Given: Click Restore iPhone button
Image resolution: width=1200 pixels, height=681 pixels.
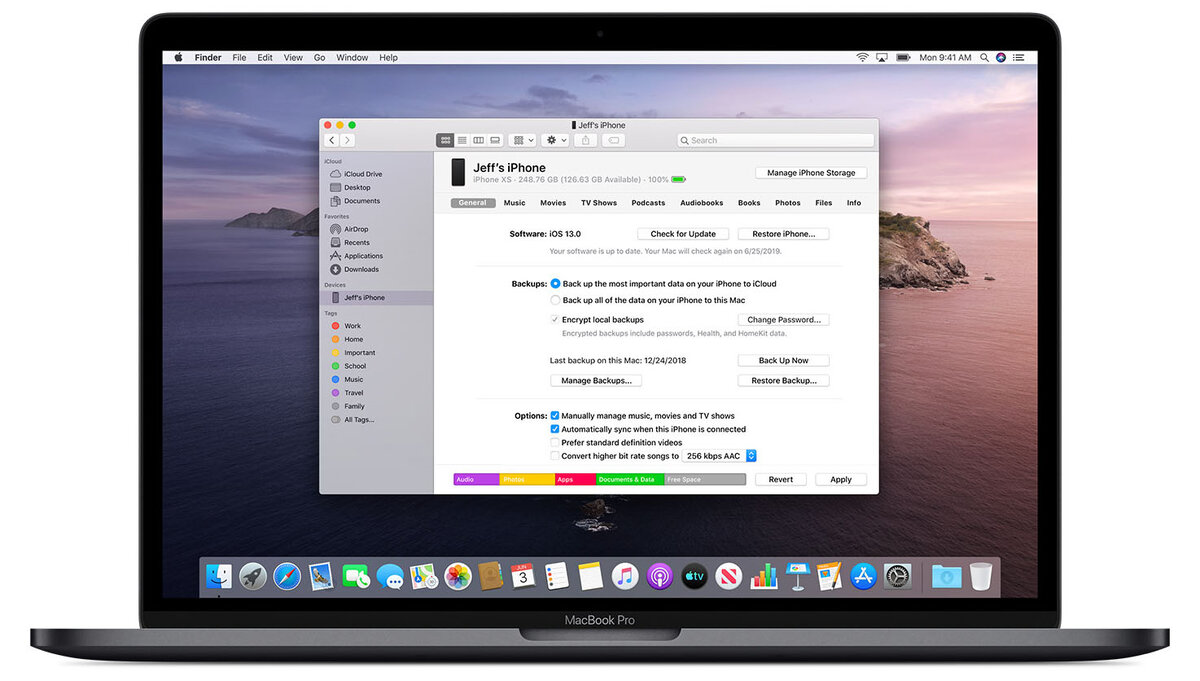Looking at the screenshot, I should coord(783,234).
